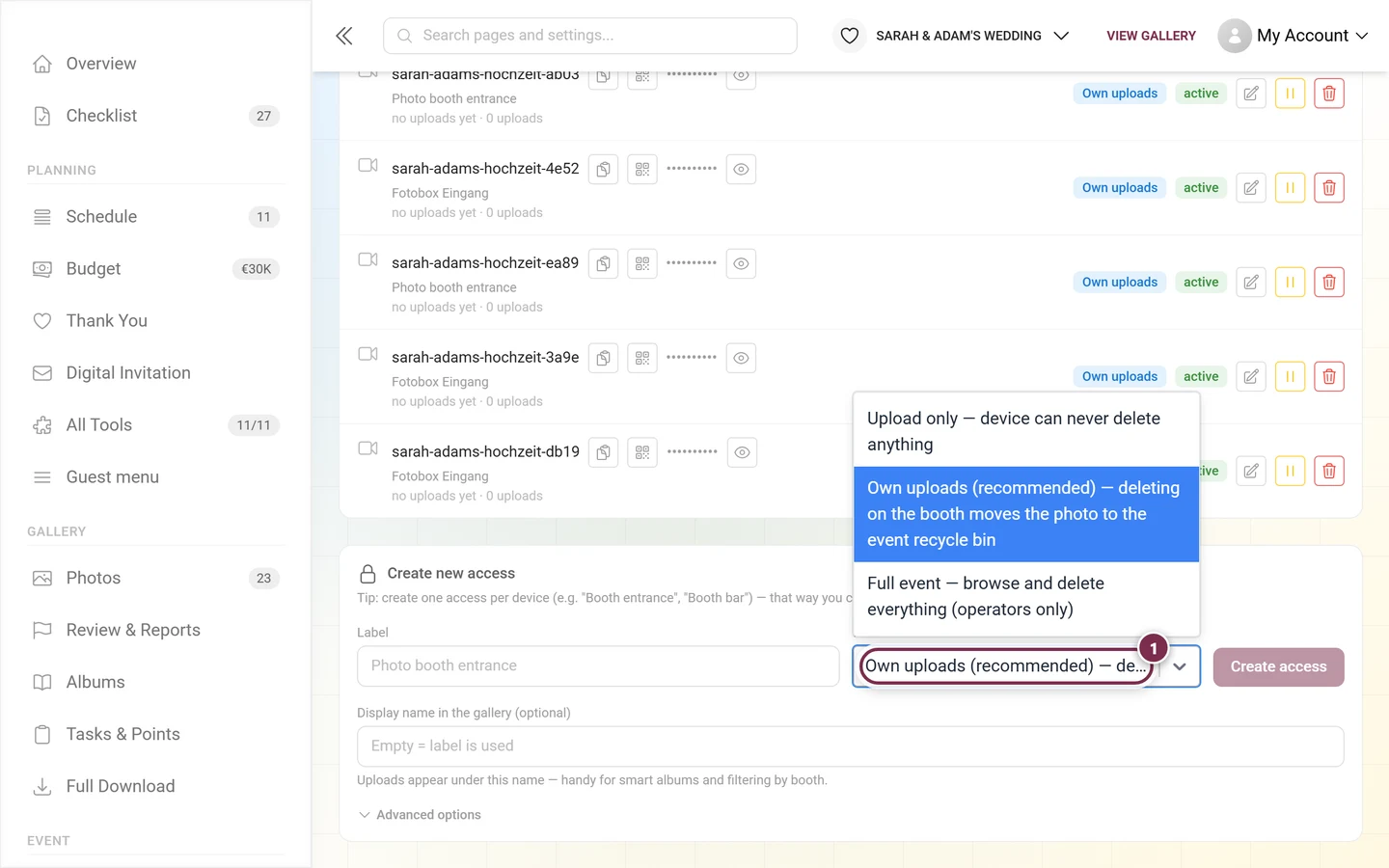Expand Advanced options section

pos(420,815)
